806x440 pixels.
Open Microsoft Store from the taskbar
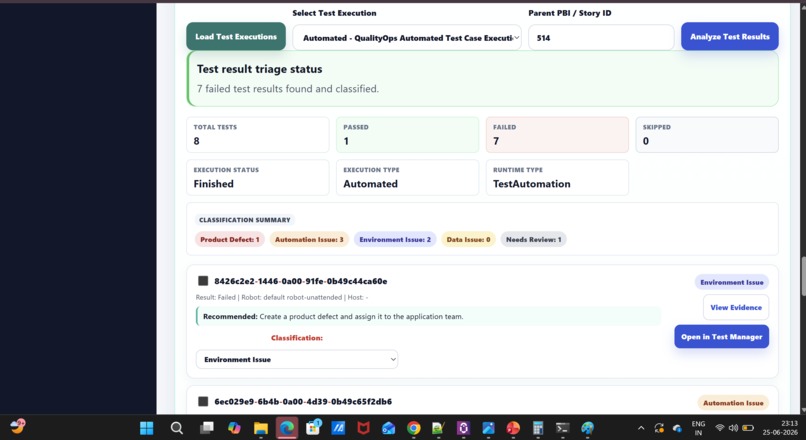click(313, 428)
